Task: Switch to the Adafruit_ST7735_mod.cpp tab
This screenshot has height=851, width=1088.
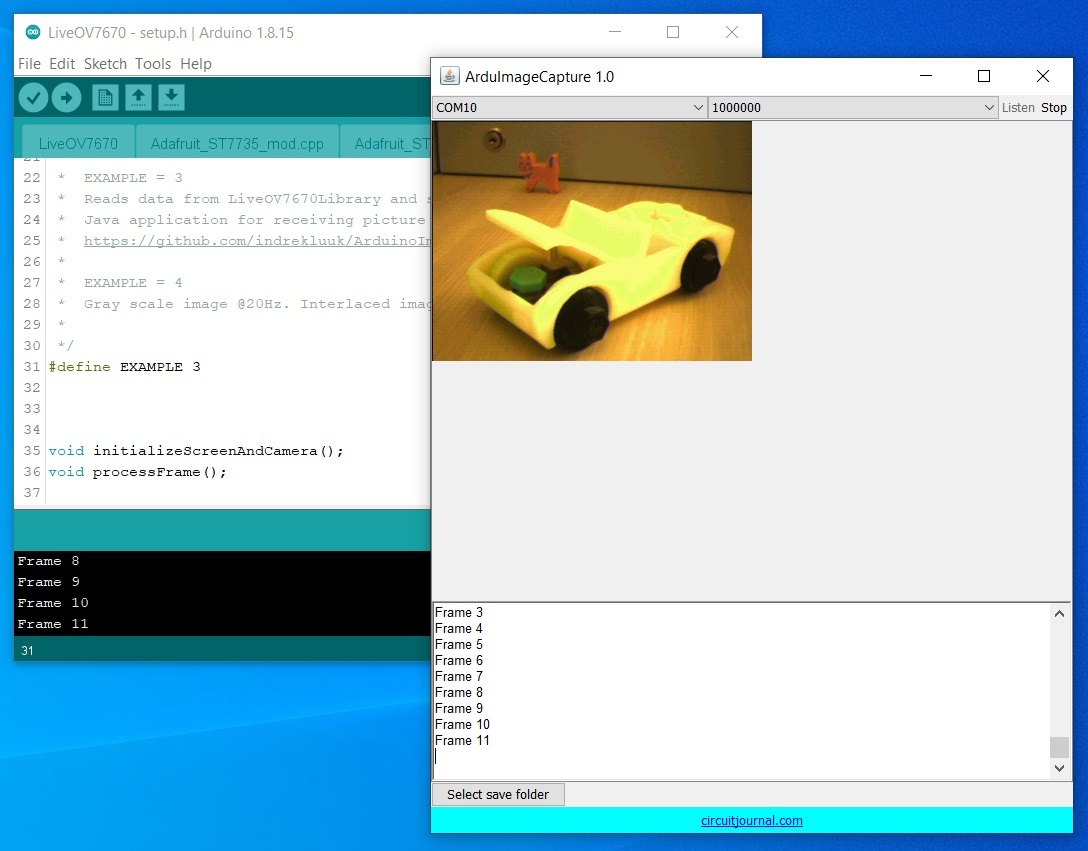Action: coord(237,144)
